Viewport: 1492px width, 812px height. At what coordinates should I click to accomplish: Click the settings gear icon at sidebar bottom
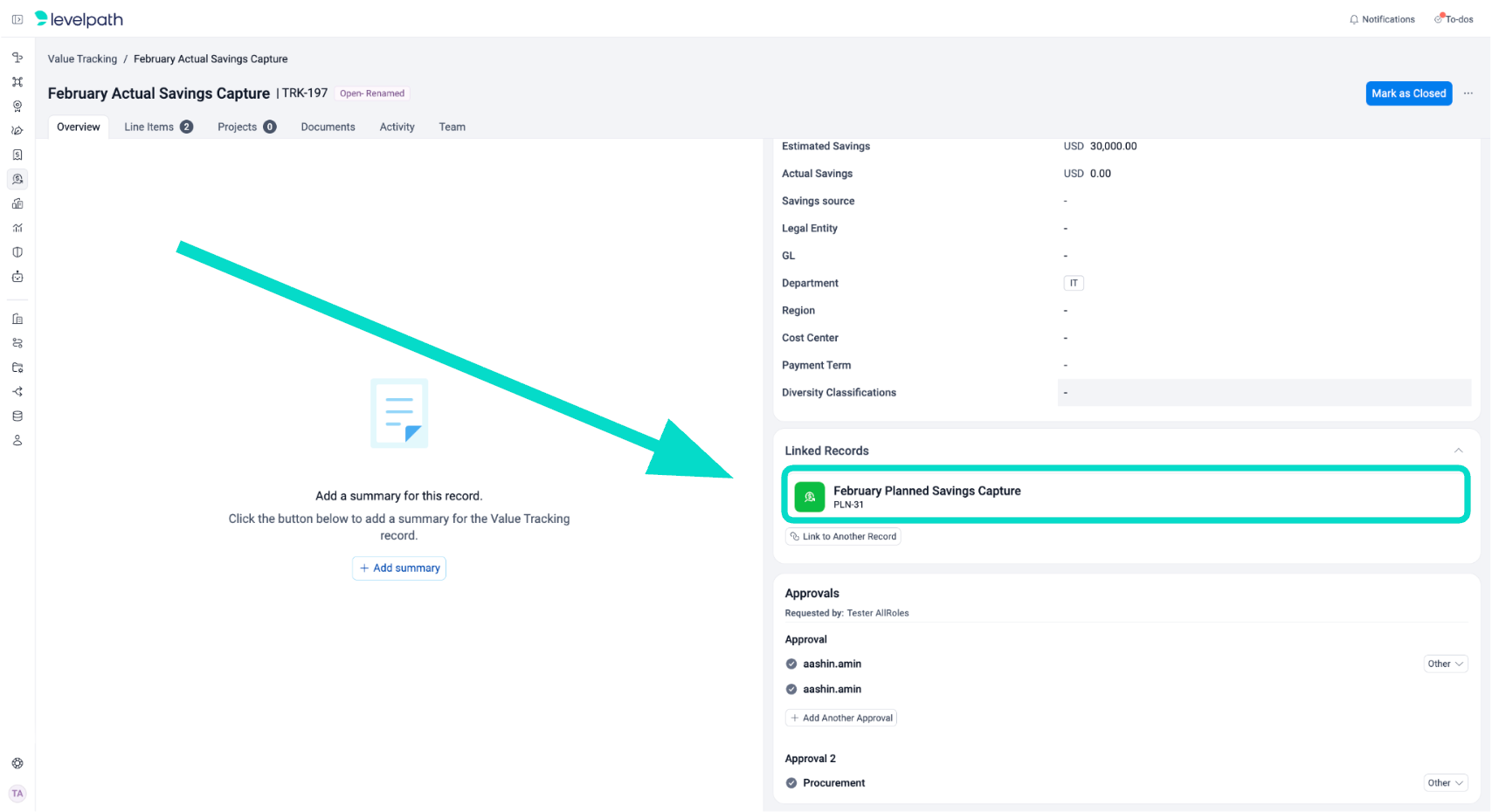tap(17, 763)
